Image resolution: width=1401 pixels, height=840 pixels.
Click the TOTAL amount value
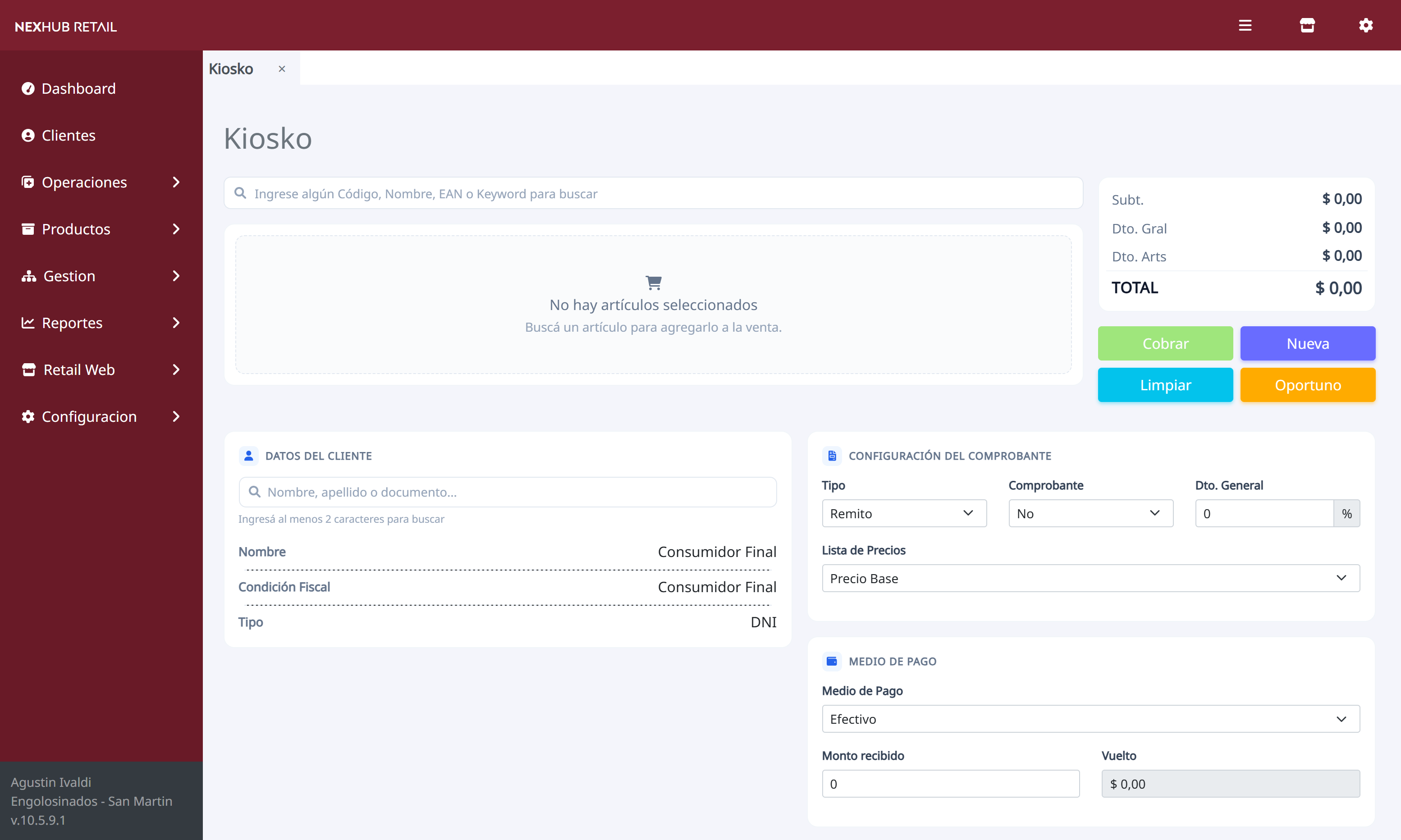click(1338, 288)
